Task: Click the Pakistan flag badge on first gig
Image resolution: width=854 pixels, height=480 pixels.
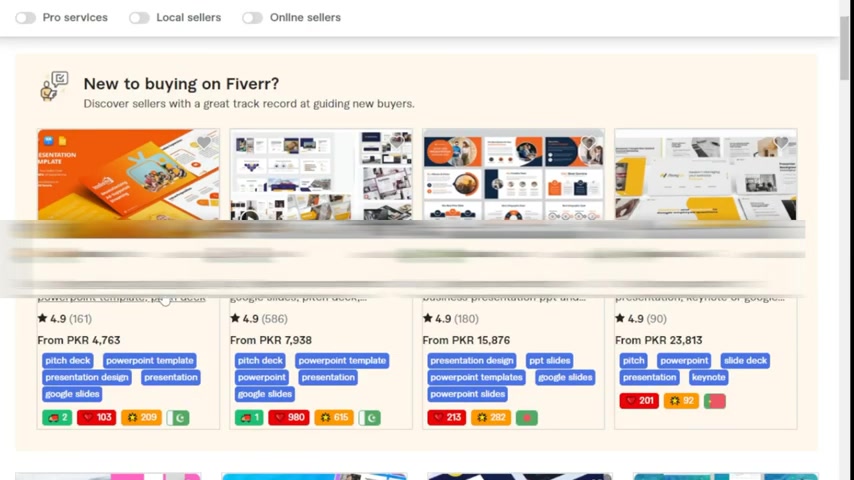Action: click(x=178, y=418)
